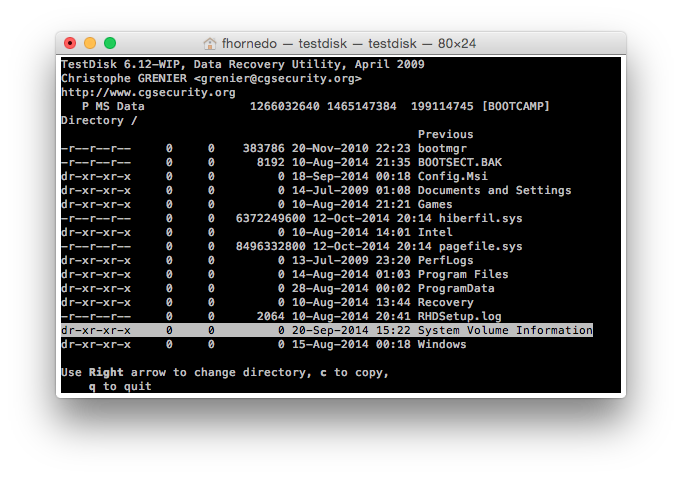This screenshot has height=478, width=682.
Task: Select the Recovery directory row
Action: click(x=267, y=302)
